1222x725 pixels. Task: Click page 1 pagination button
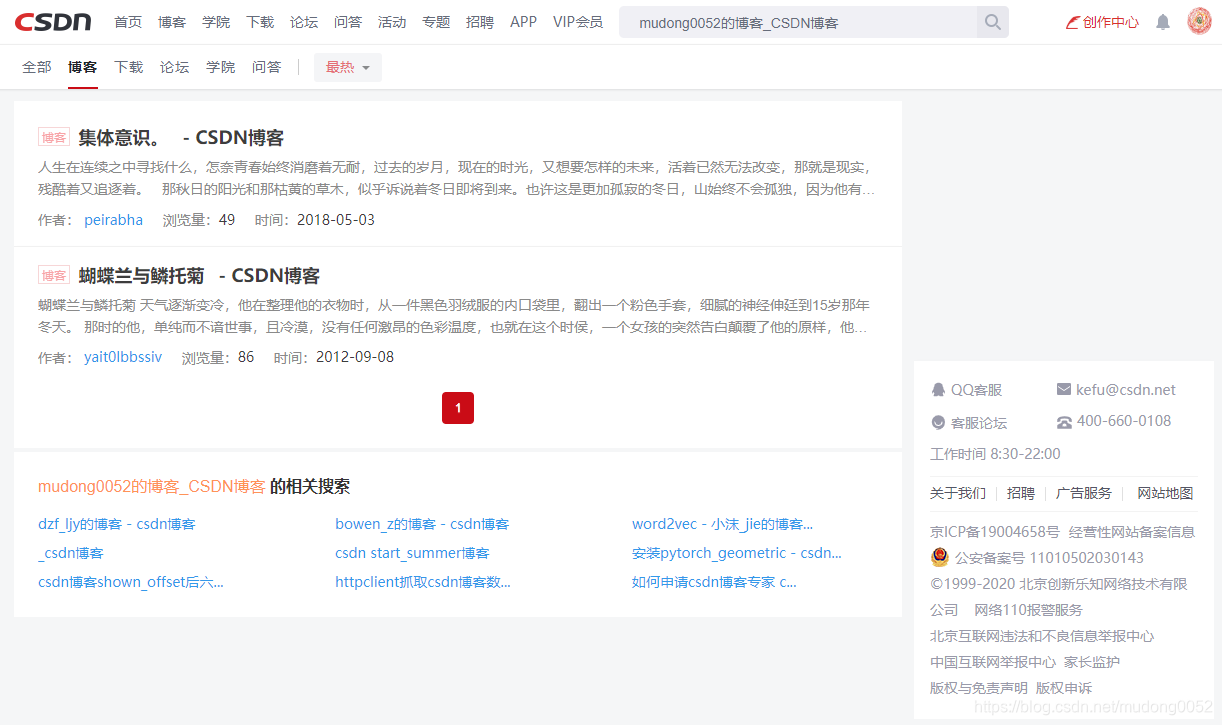pos(458,408)
